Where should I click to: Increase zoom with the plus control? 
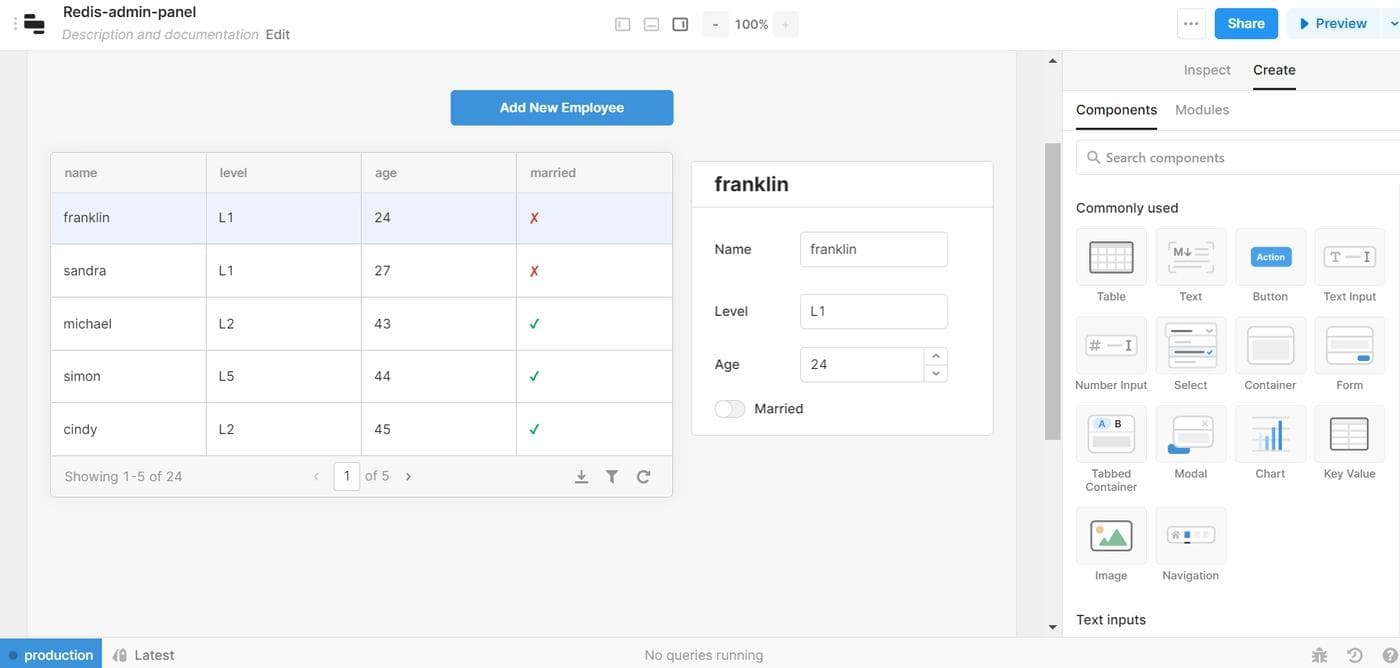tap(785, 24)
